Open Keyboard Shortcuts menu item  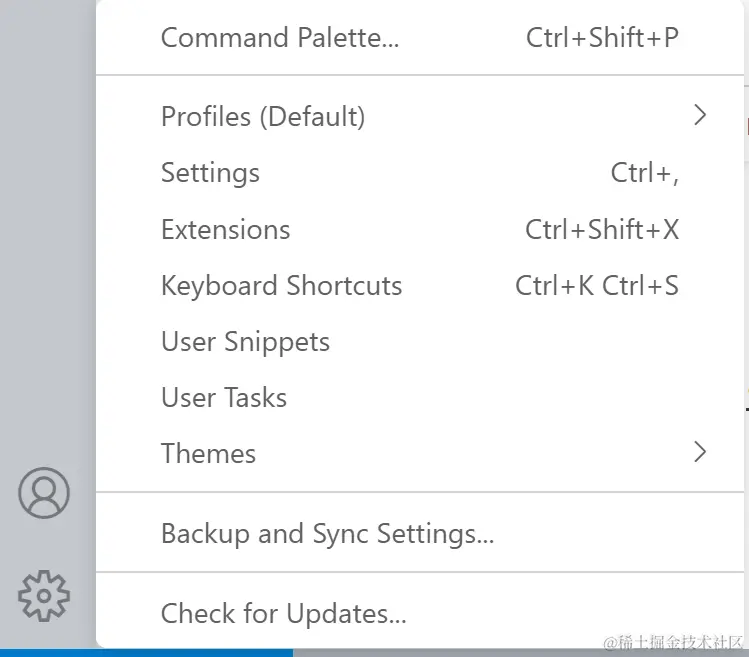click(x=281, y=286)
